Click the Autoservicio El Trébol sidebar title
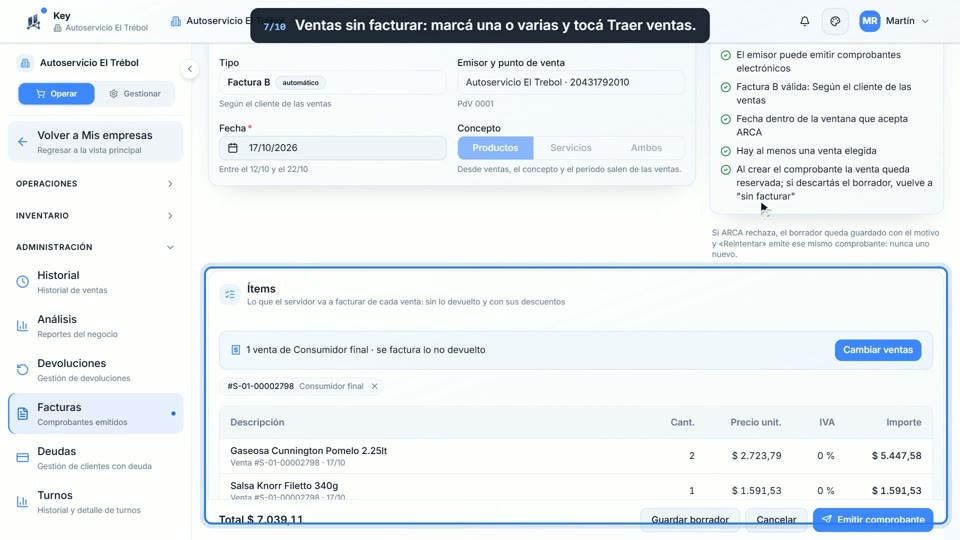The width and height of the screenshot is (960, 540). pyautogui.click(x=89, y=62)
